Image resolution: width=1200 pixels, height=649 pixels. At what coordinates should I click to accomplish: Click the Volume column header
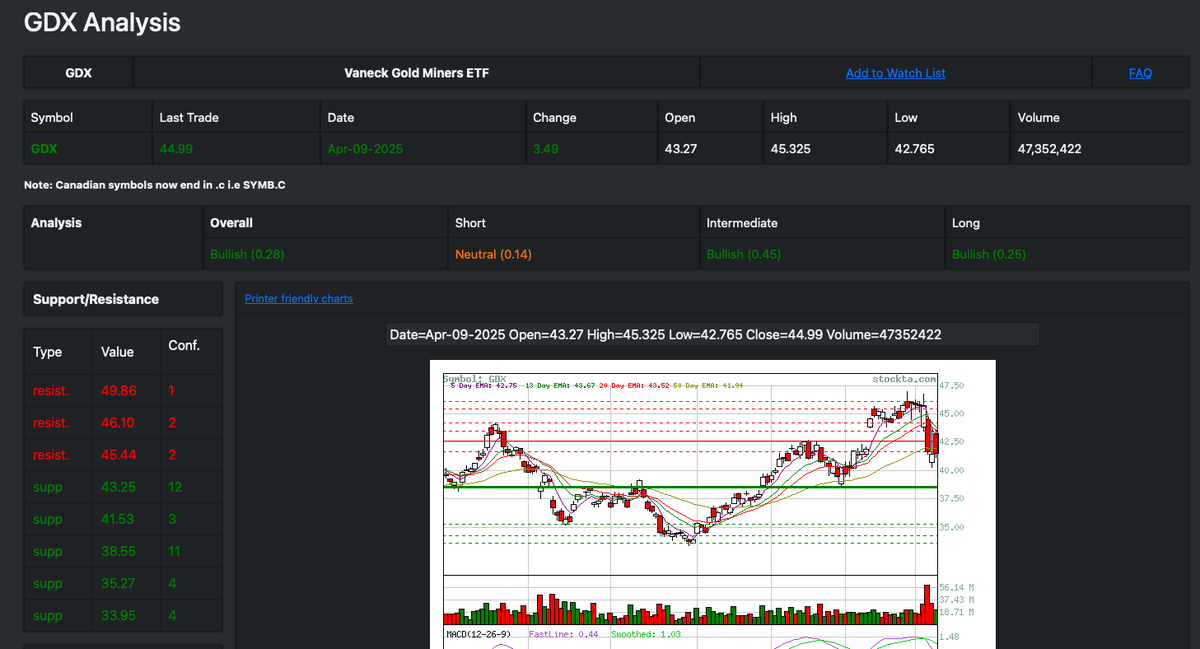tap(1039, 117)
